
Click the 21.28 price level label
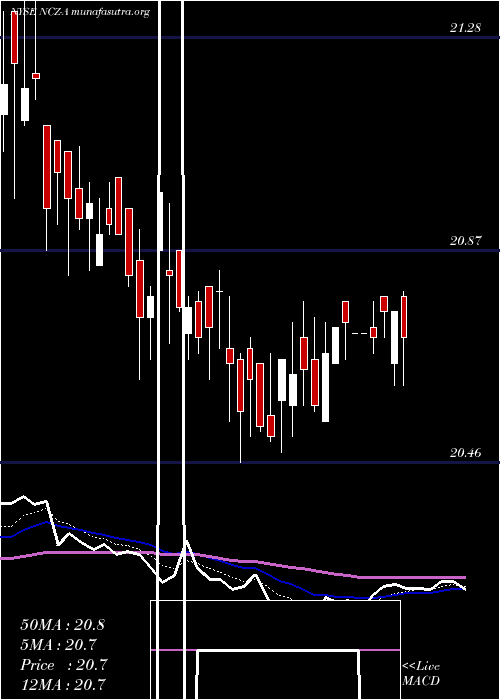465,28
